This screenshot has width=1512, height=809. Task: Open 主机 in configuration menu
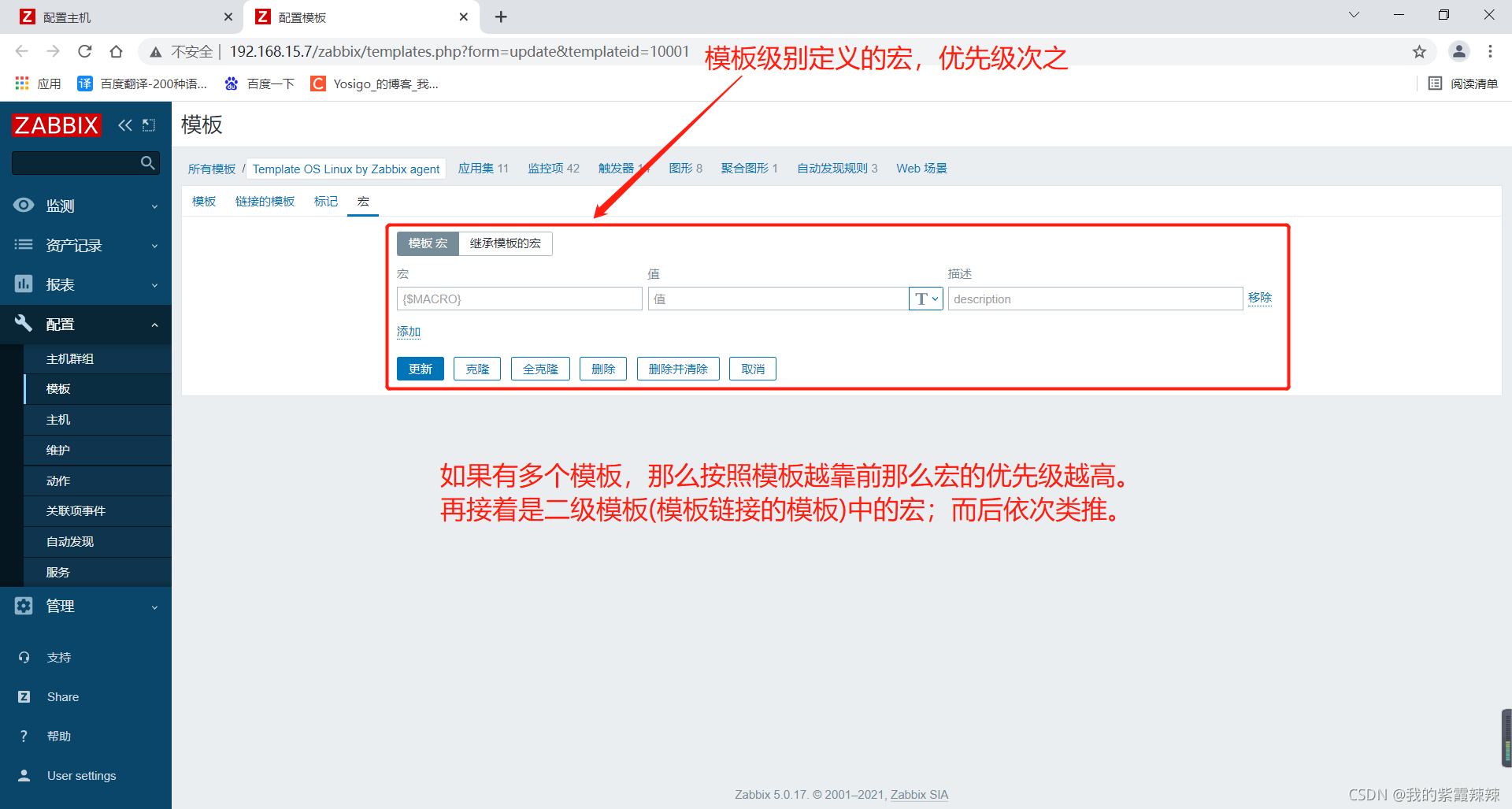tap(98, 420)
